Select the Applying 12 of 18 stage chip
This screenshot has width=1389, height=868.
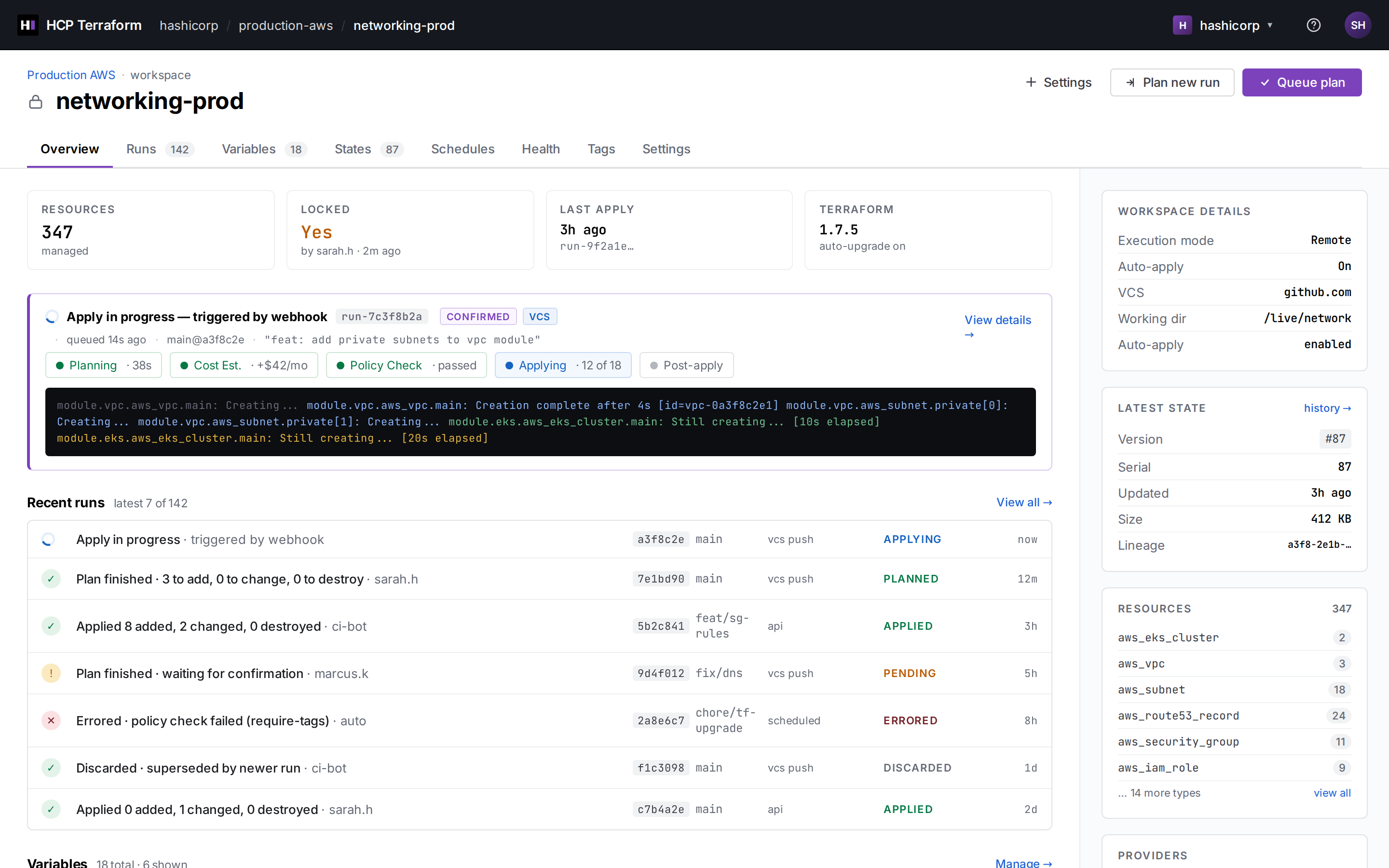click(x=563, y=365)
